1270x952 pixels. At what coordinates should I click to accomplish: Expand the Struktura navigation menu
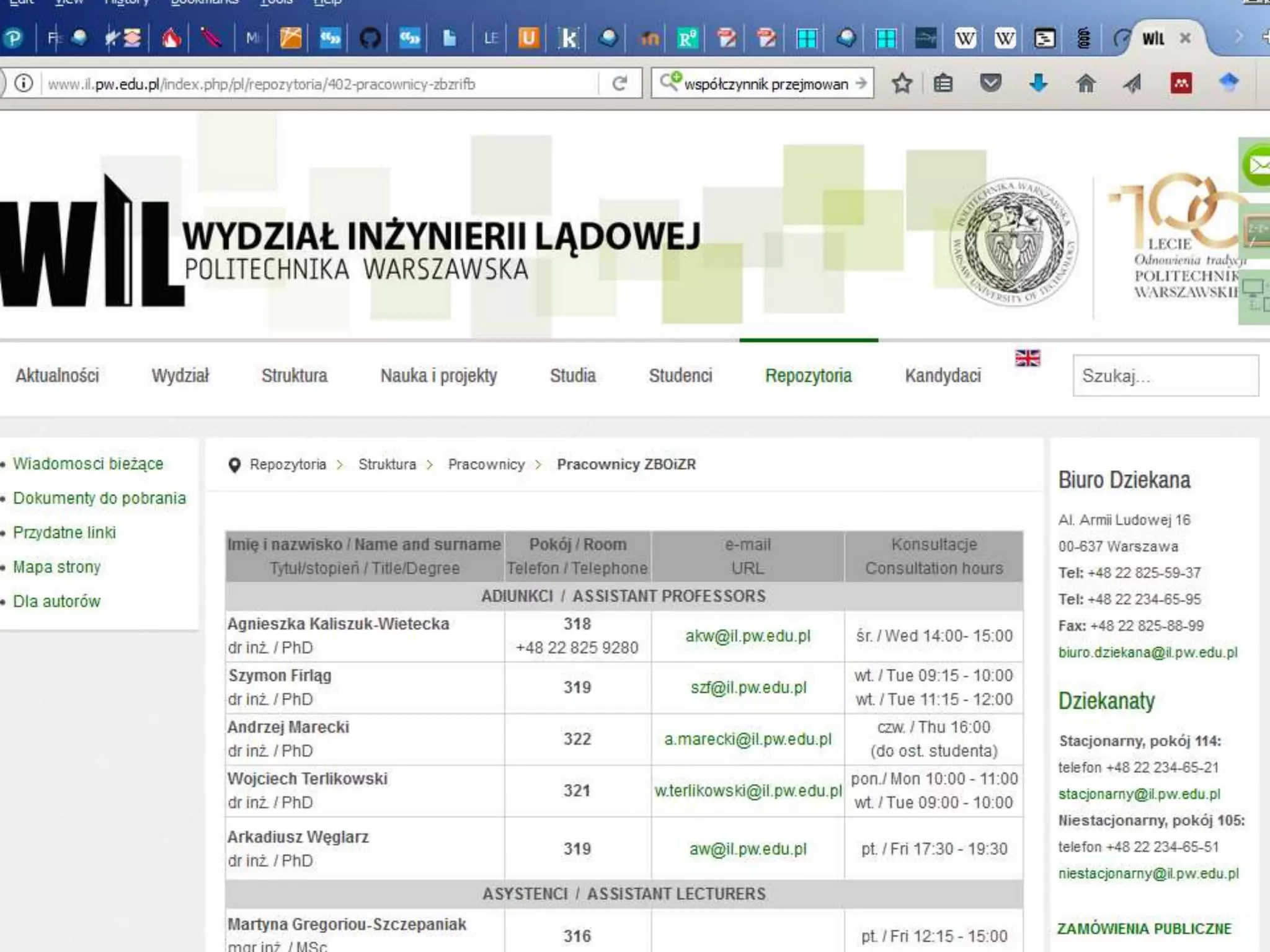pyautogui.click(x=294, y=376)
